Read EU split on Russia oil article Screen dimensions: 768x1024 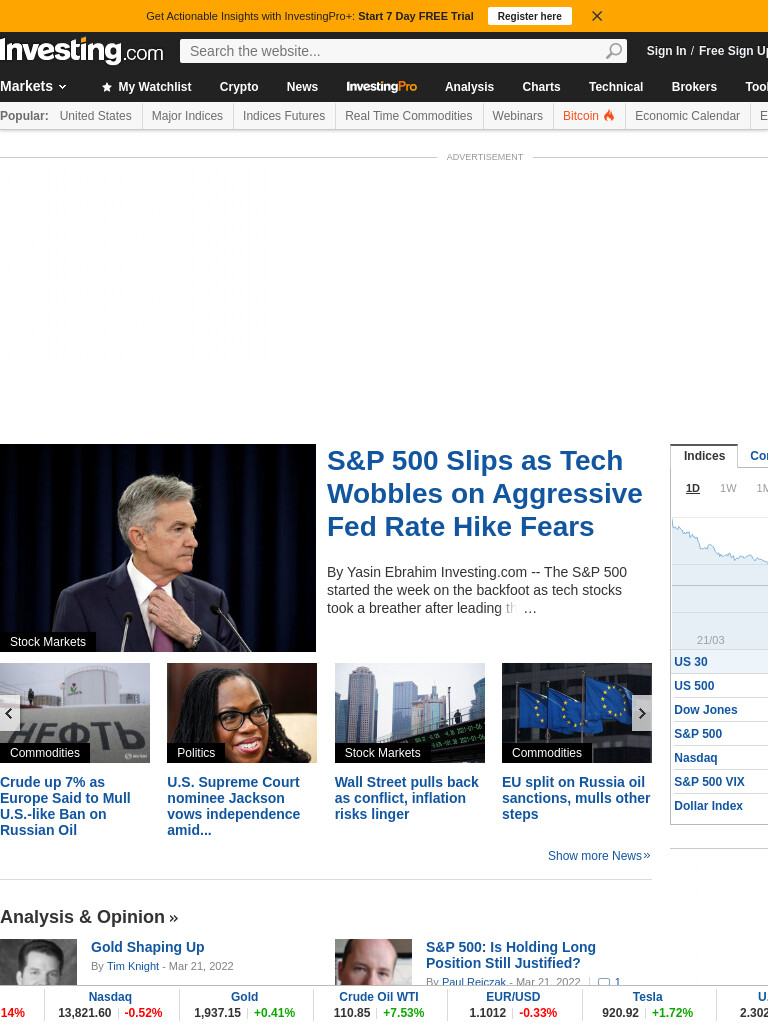click(576, 798)
